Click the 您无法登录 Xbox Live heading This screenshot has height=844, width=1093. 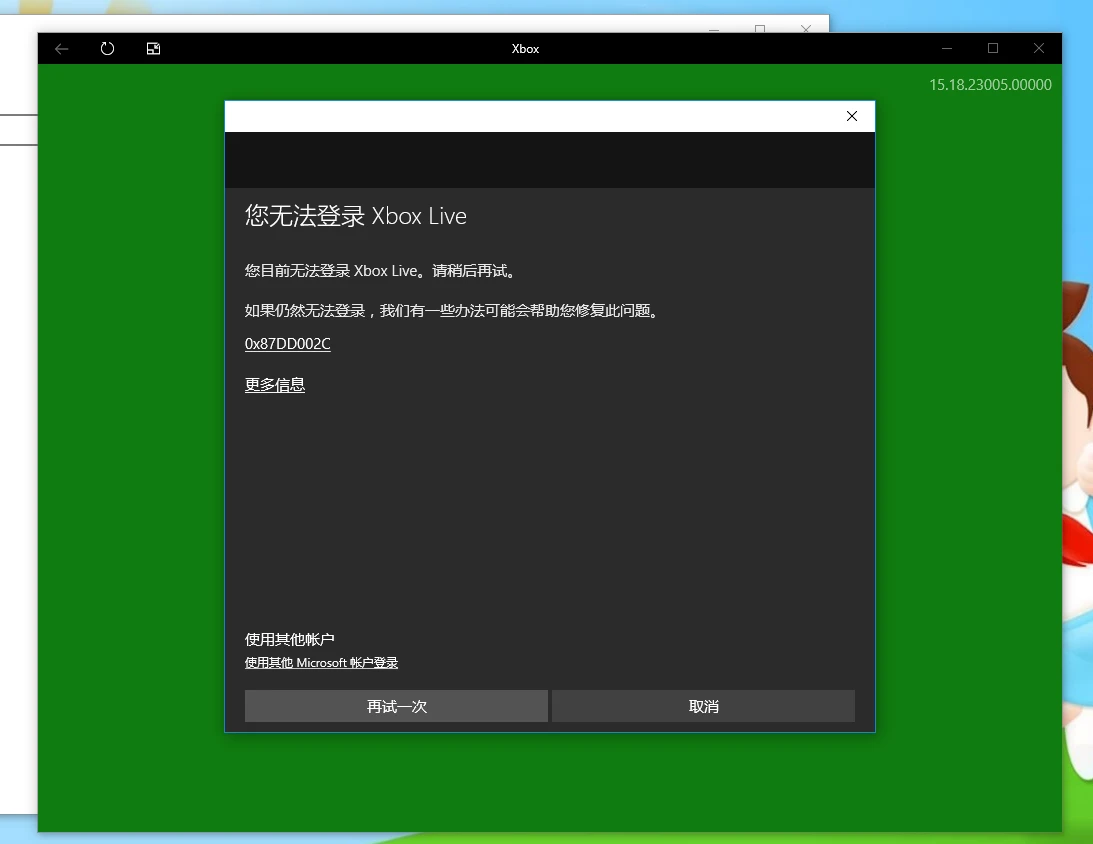[x=355, y=216]
